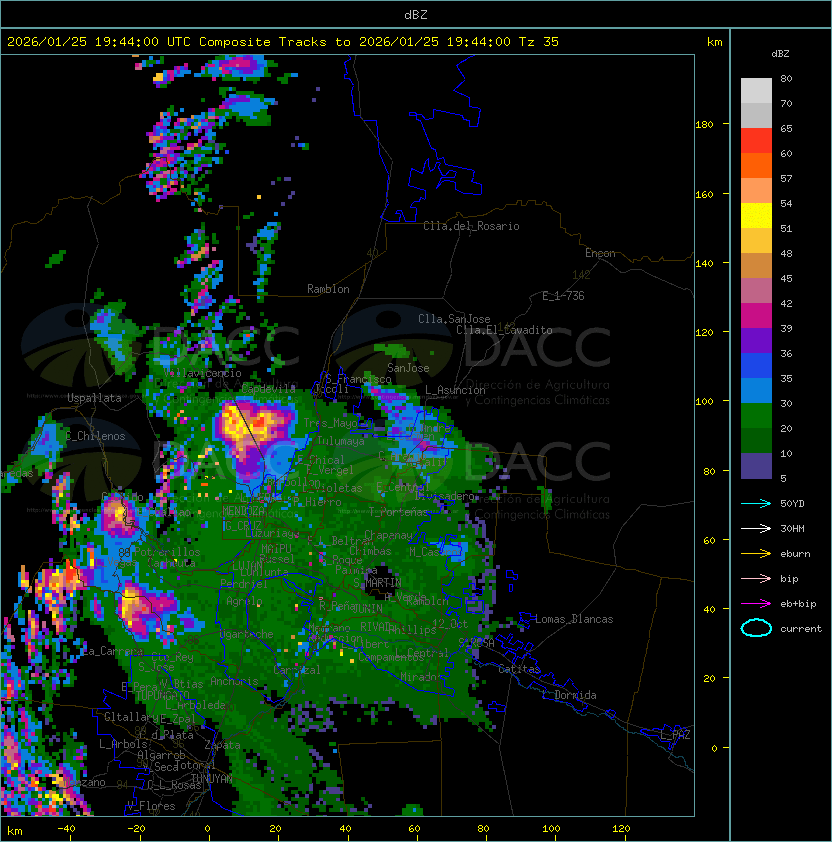Click the cyan 50YD track arrow

tap(756, 503)
